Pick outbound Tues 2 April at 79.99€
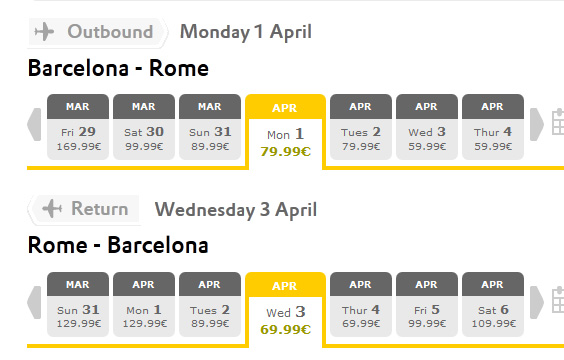The height and width of the screenshot is (360, 564). click(361, 127)
